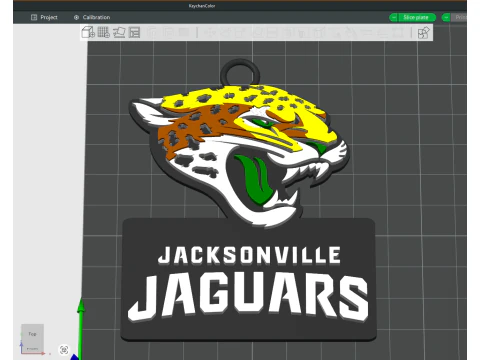Click the Slice plate button
Viewport: 480px width, 360px height.
pyautogui.click(x=416, y=17)
